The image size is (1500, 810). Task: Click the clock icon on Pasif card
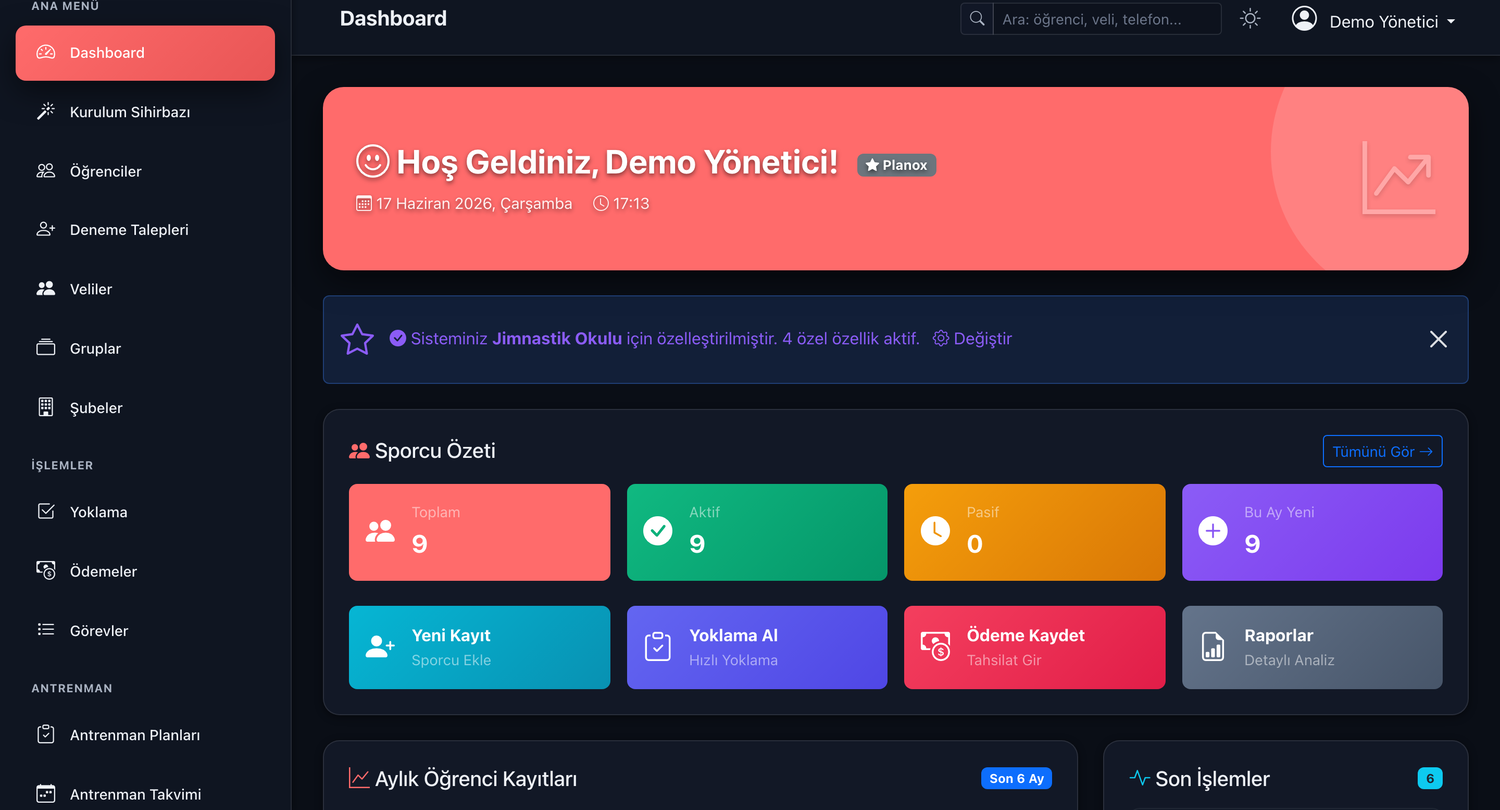(935, 531)
